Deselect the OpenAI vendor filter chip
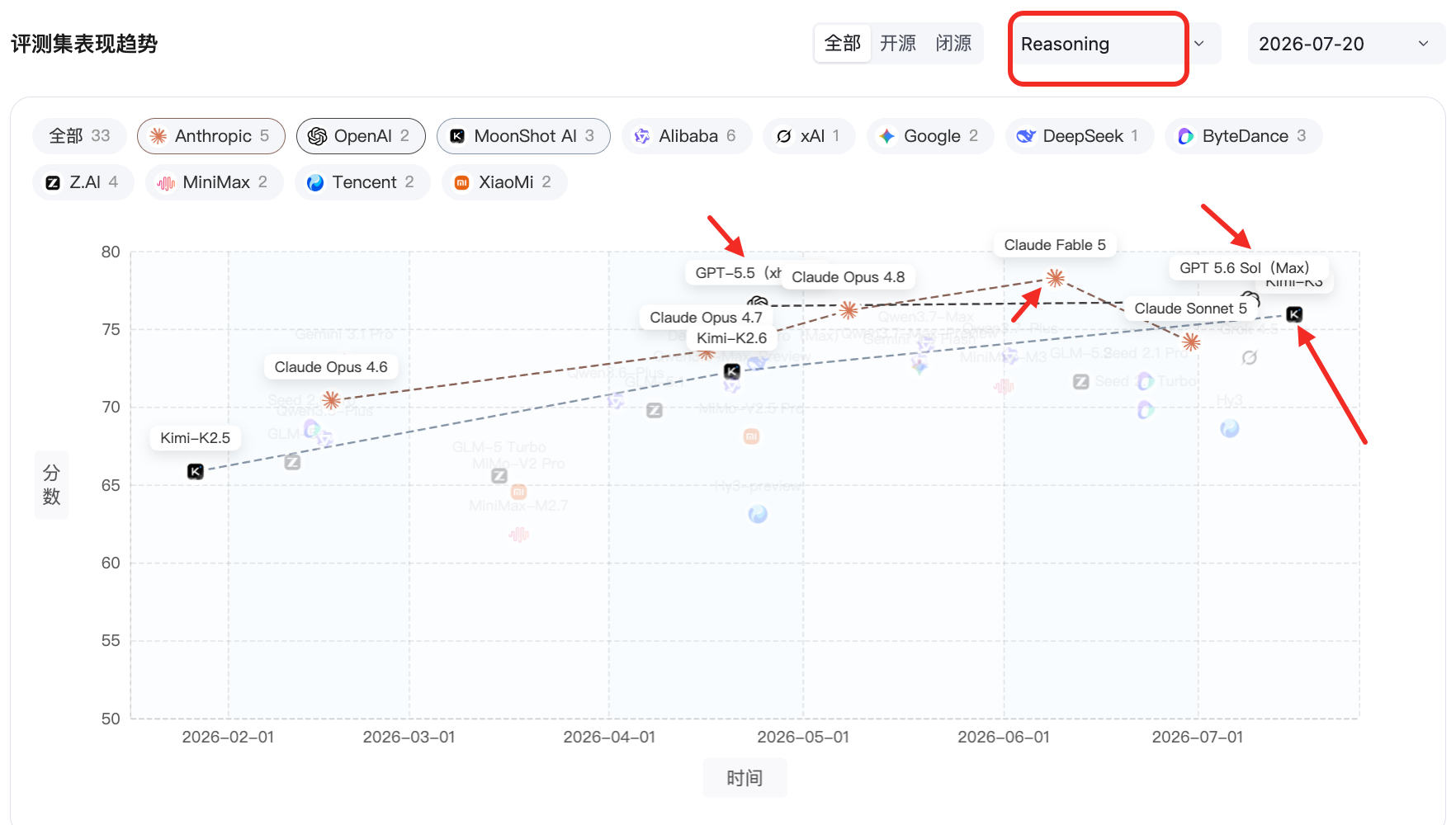 point(361,136)
